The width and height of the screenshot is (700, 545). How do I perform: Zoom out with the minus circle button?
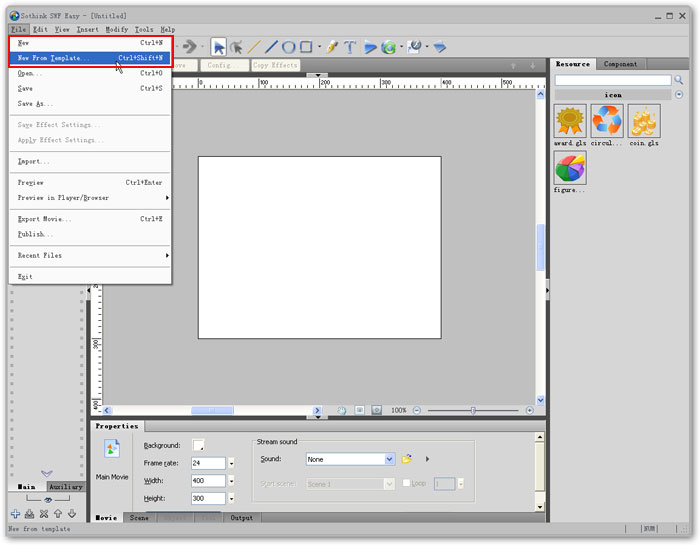pos(417,410)
